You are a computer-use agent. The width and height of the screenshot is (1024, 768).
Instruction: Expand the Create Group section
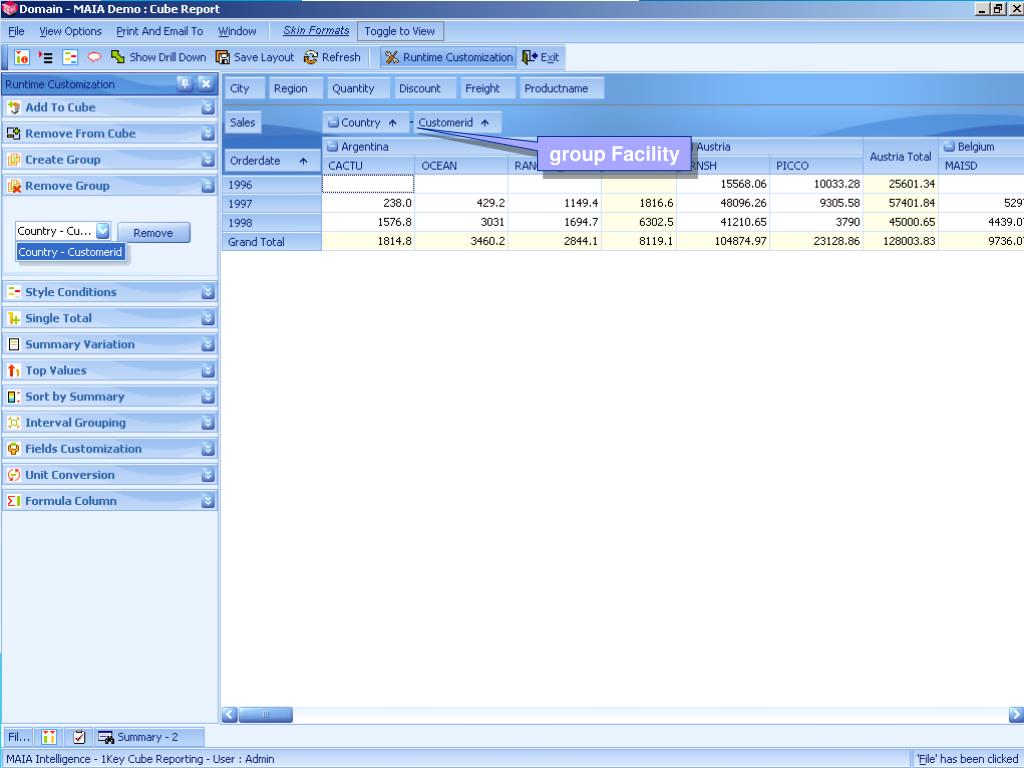[208, 160]
